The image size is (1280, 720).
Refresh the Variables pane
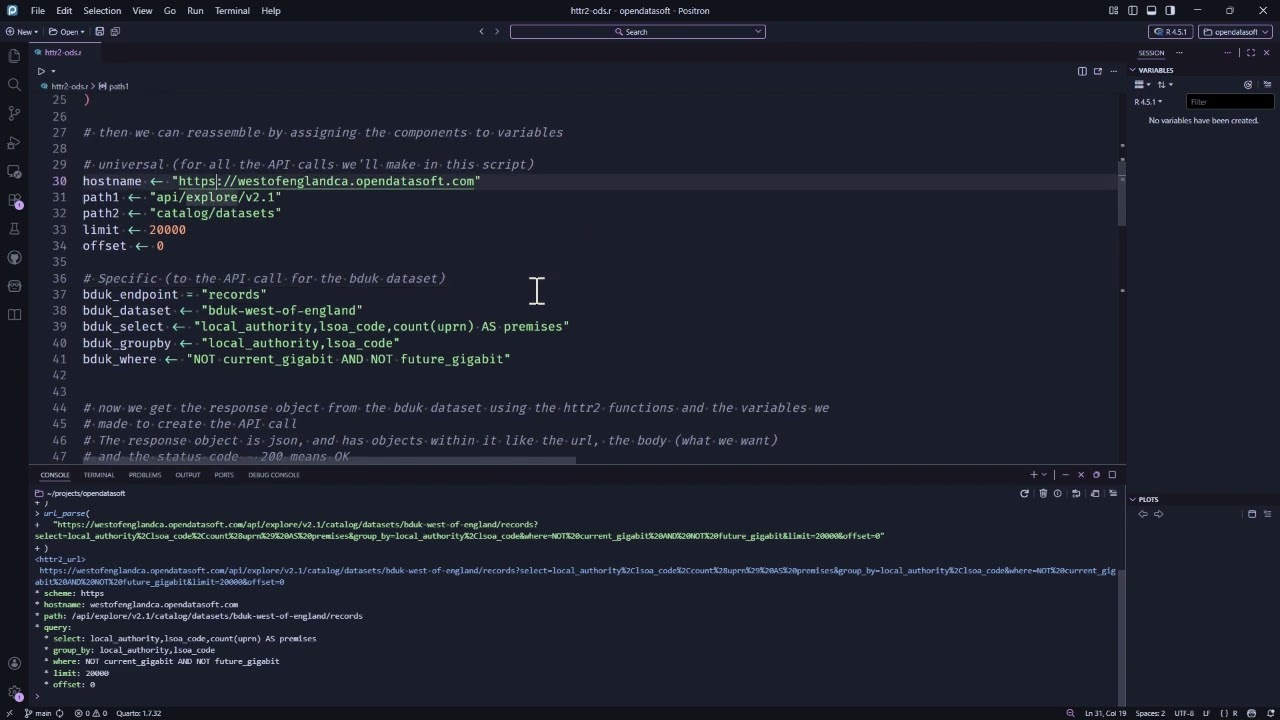pos(1248,85)
